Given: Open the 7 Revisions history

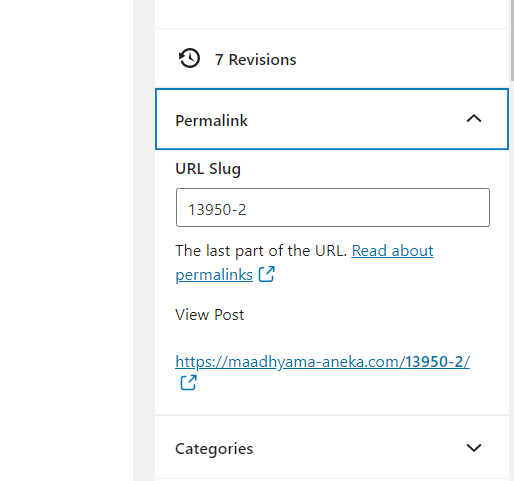Looking at the screenshot, I should pos(255,60).
